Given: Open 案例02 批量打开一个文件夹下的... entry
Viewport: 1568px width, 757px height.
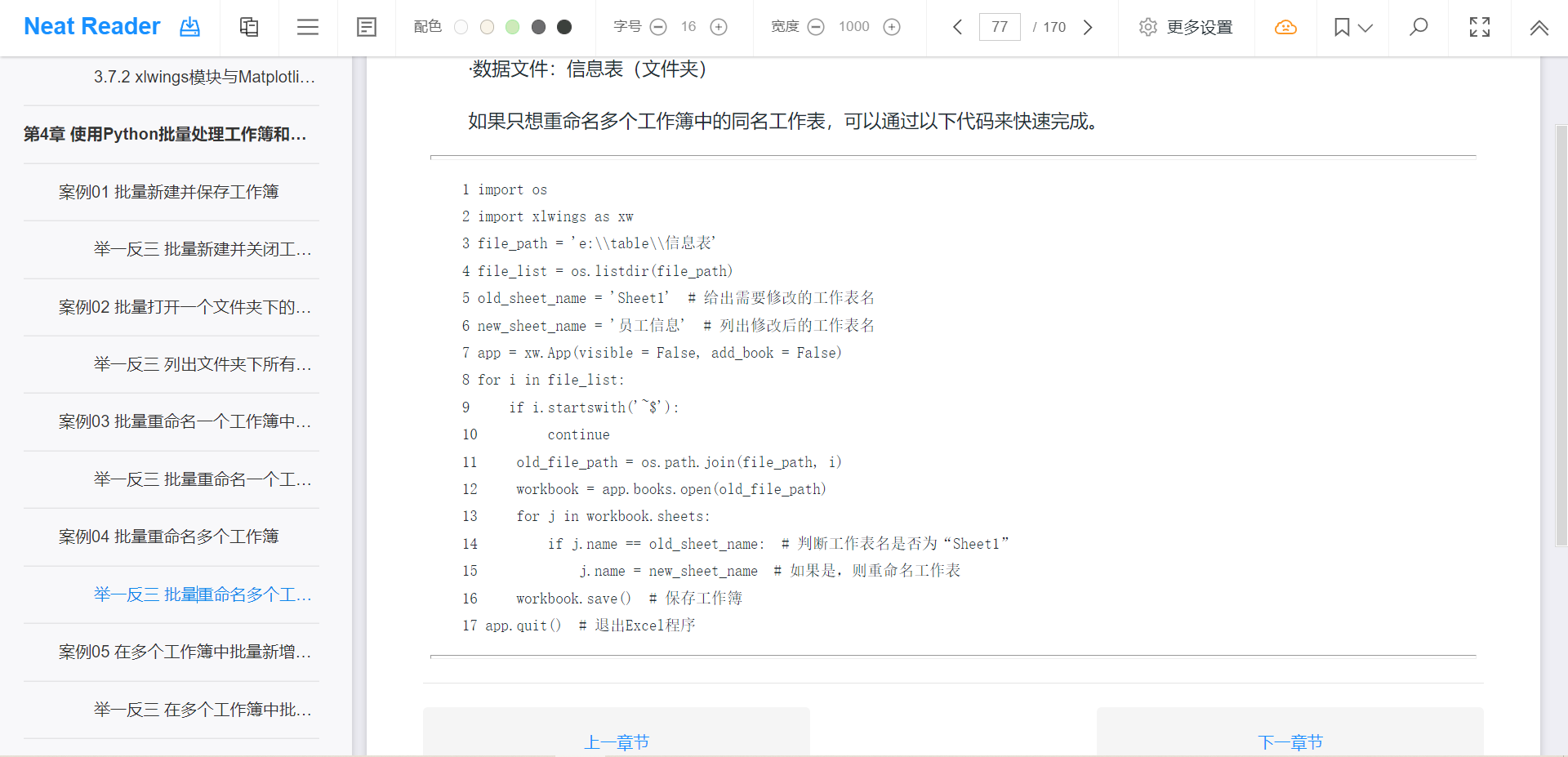Looking at the screenshot, I should [185, 307].
